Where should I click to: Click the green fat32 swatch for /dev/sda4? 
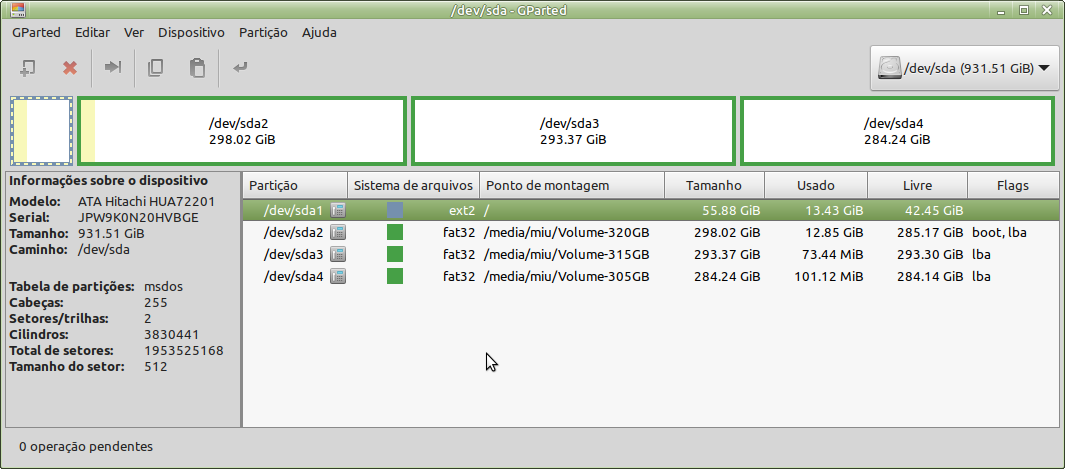(x=395, y=276)
